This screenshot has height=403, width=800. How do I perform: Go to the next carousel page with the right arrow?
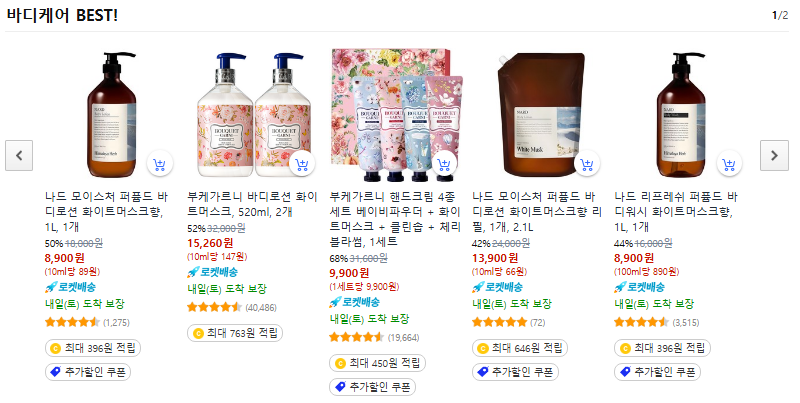pos(774,156)
